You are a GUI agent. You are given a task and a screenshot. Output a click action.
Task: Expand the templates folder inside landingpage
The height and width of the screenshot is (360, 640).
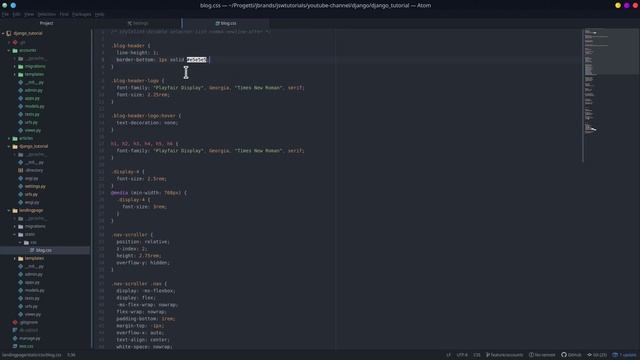15,258
